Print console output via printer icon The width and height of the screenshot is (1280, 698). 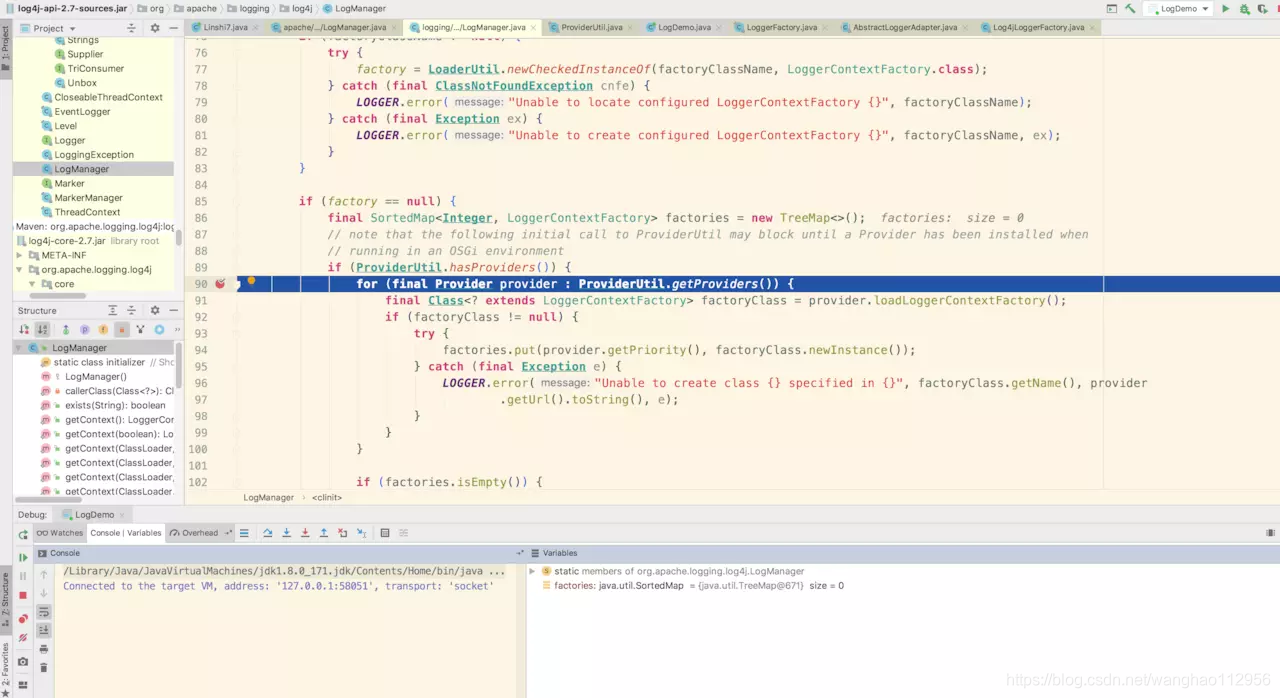44,649
